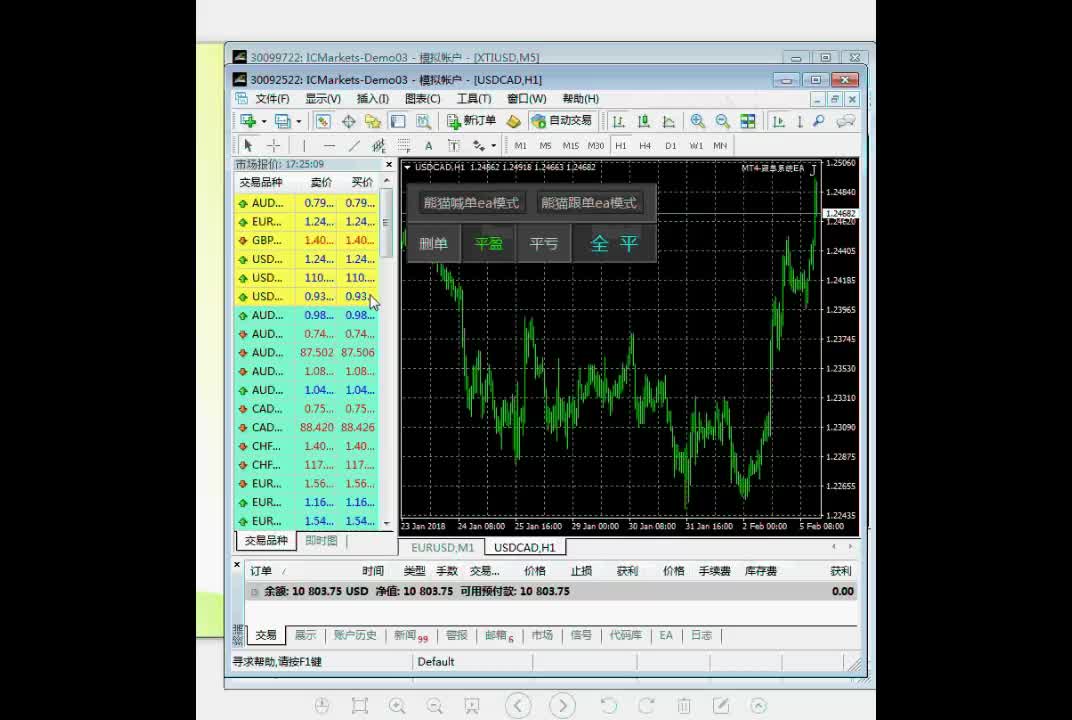Click the 熊猫喊单ea模式 button

471,203
